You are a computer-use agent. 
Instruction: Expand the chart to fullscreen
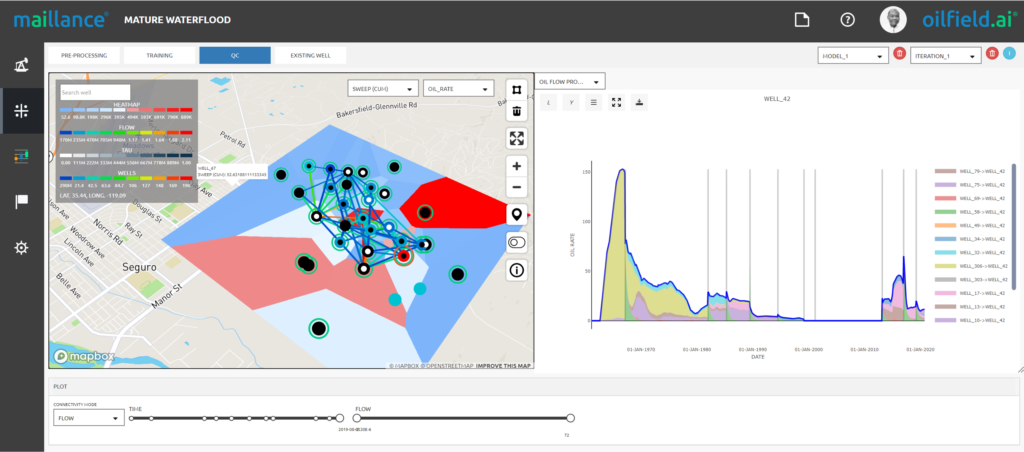(616, 102)
